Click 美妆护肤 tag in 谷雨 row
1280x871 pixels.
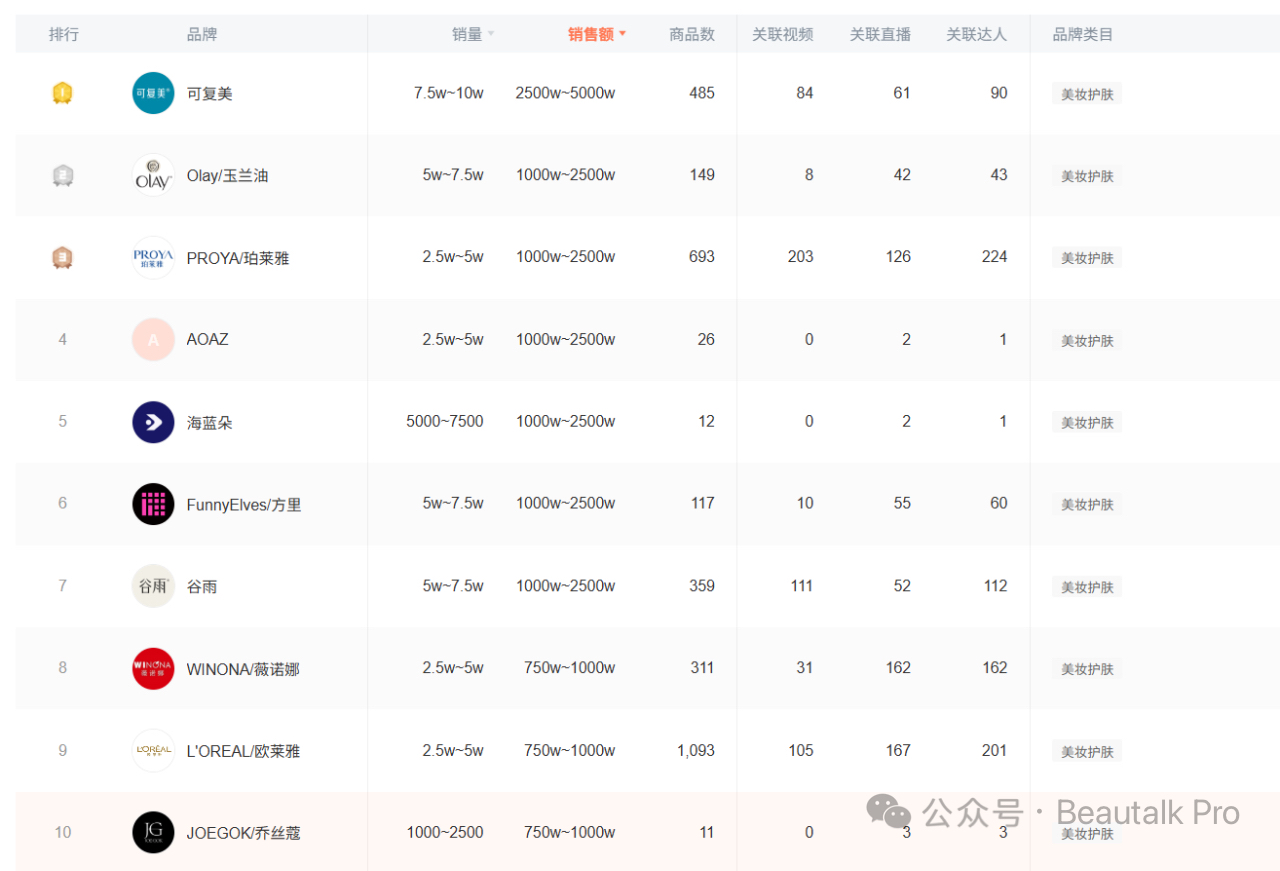(x=1087, y=587)
